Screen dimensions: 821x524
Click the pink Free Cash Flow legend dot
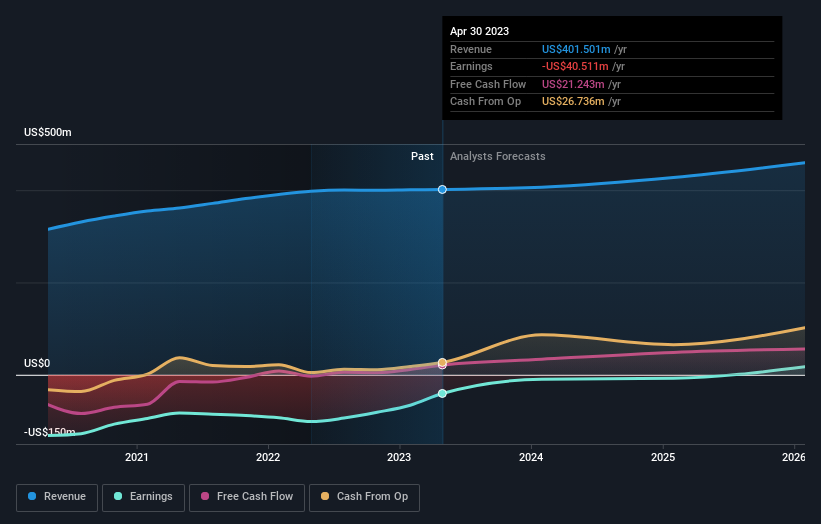205,496
